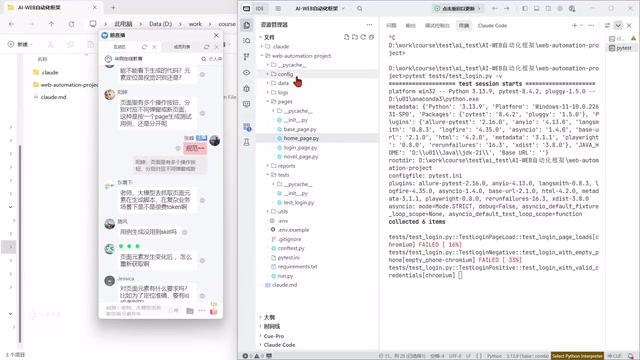640x360 pixels.
Task: Click the refresh explorer icon
Action: click(x=363, y=37)
